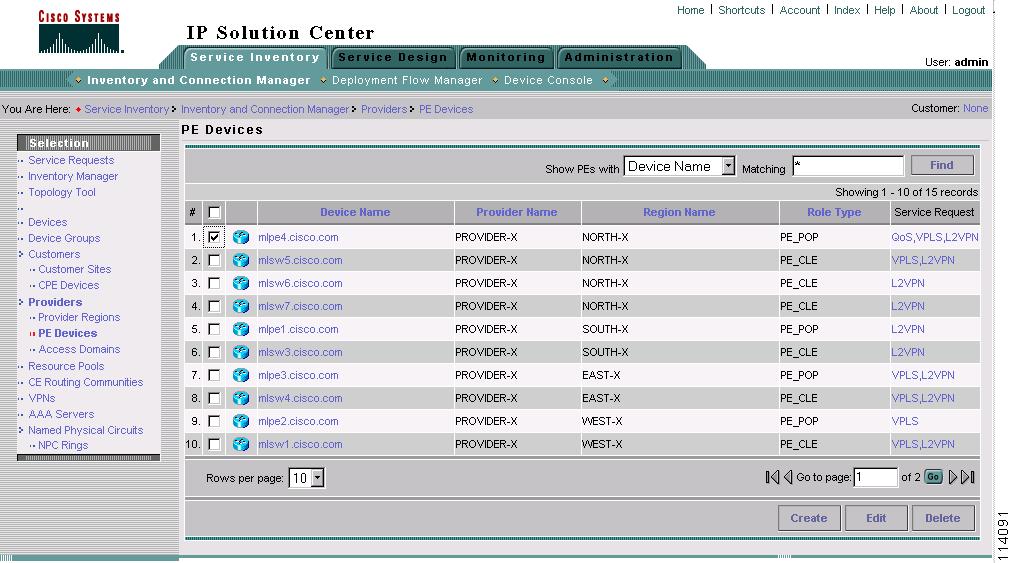Click the device icon for mlpe1.cisco.com

[241, 329]
